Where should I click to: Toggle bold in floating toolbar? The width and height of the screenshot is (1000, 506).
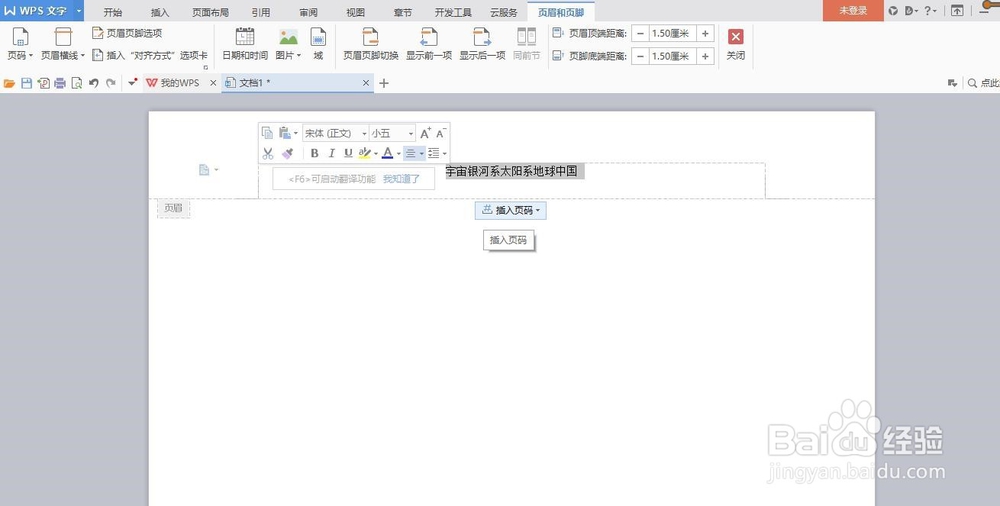coord(314,153)
